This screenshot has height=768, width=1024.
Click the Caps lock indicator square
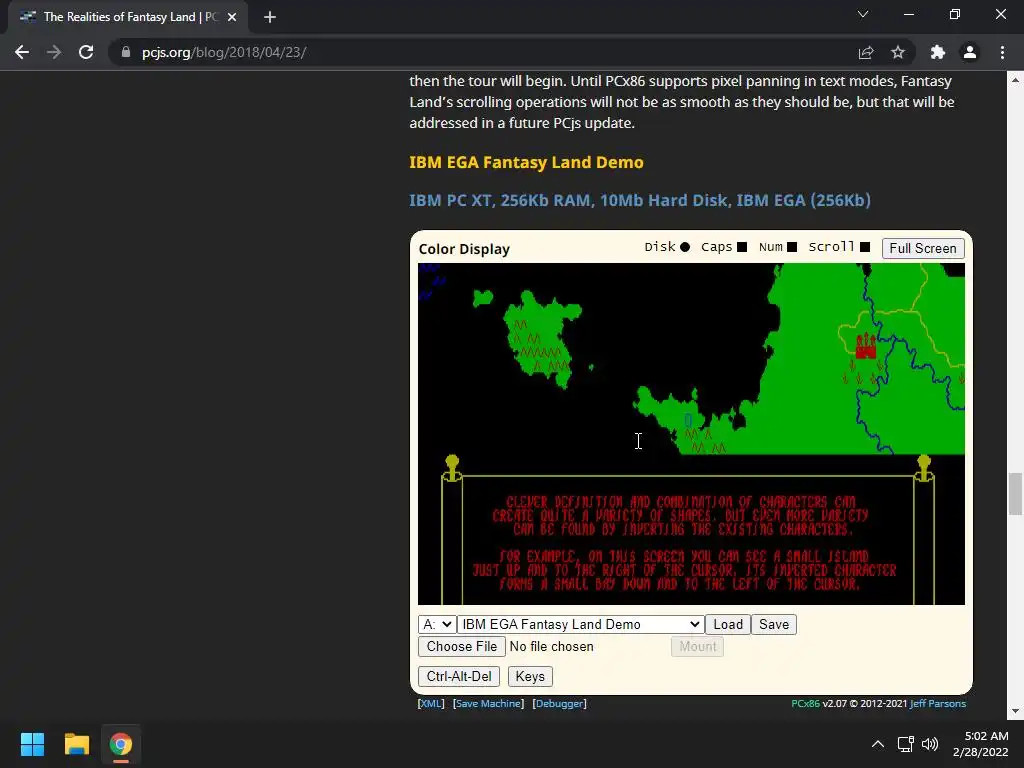[742, 247]
